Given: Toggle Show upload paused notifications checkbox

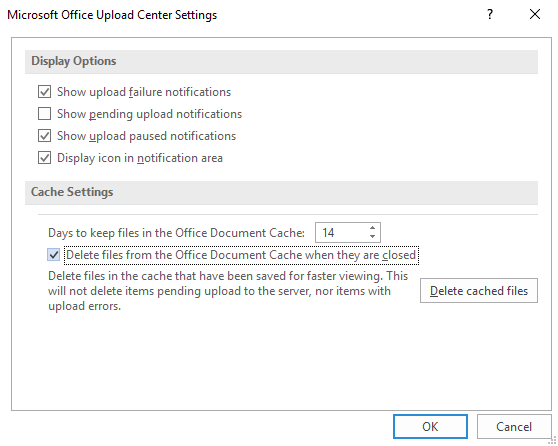Looking at the screenshot, I should (x=44, y=136).
